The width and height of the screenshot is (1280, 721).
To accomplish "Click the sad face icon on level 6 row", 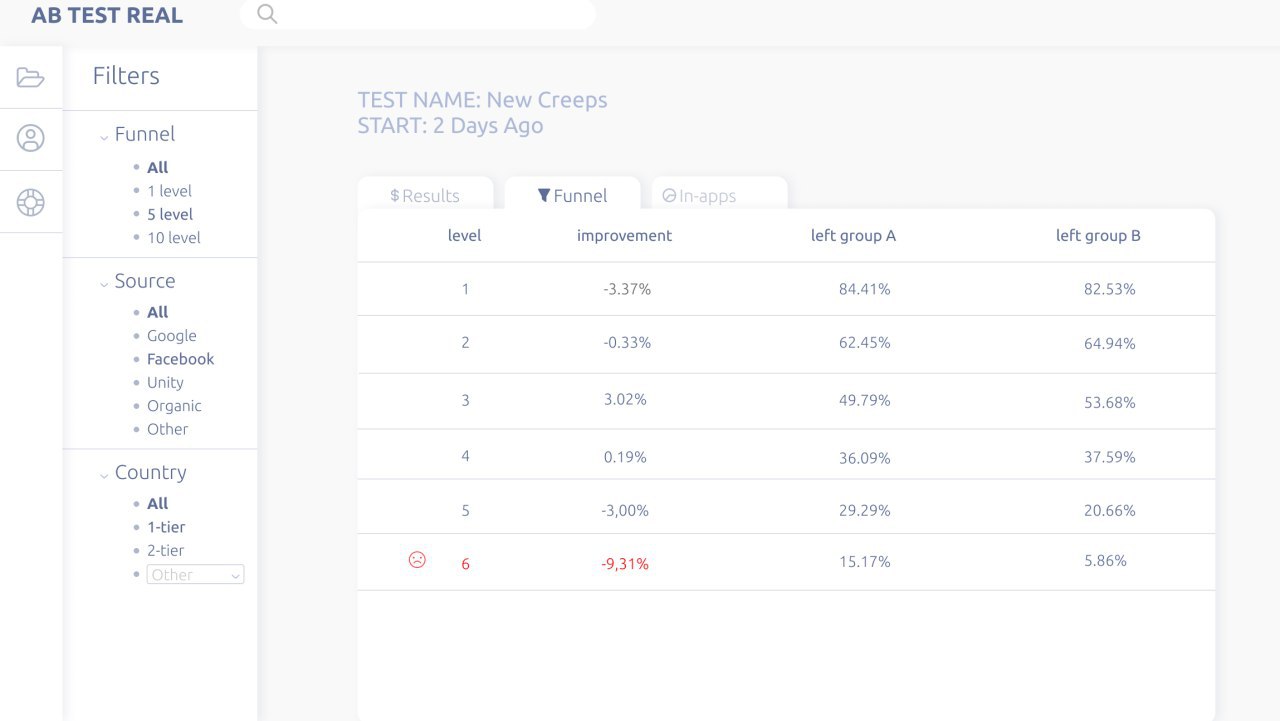I will coord(417,560).
